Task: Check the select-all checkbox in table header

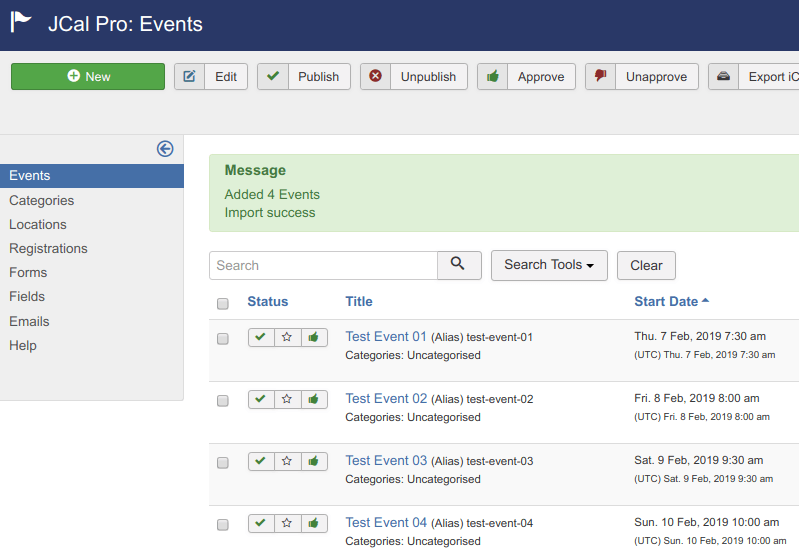Action: click(223, 304)
